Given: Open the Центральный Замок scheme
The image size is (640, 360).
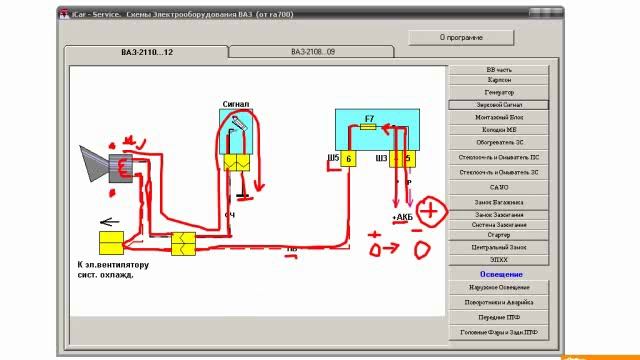Looking at the screenshot, I should coord(499,247).
